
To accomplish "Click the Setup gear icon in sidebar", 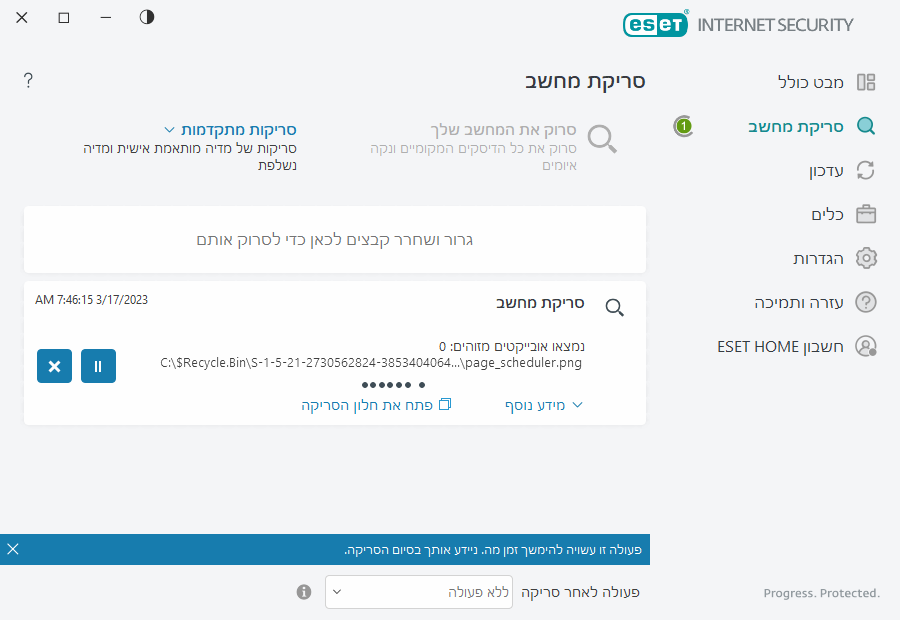I will pyautogui.click(x=866, y=258).
